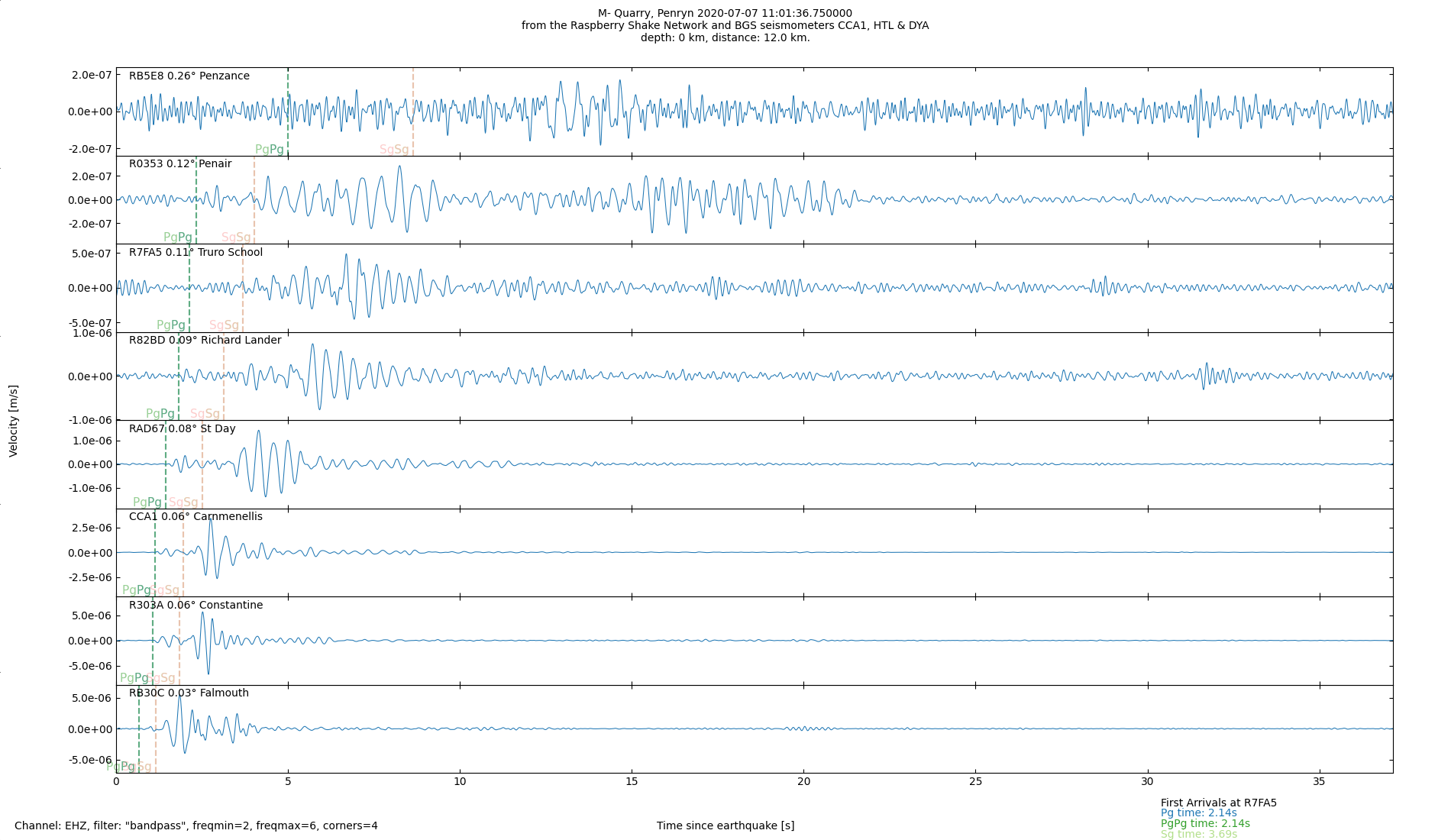Select the x-axis tick label "10"
This screenshot has height=840, width=1451.
460,781
